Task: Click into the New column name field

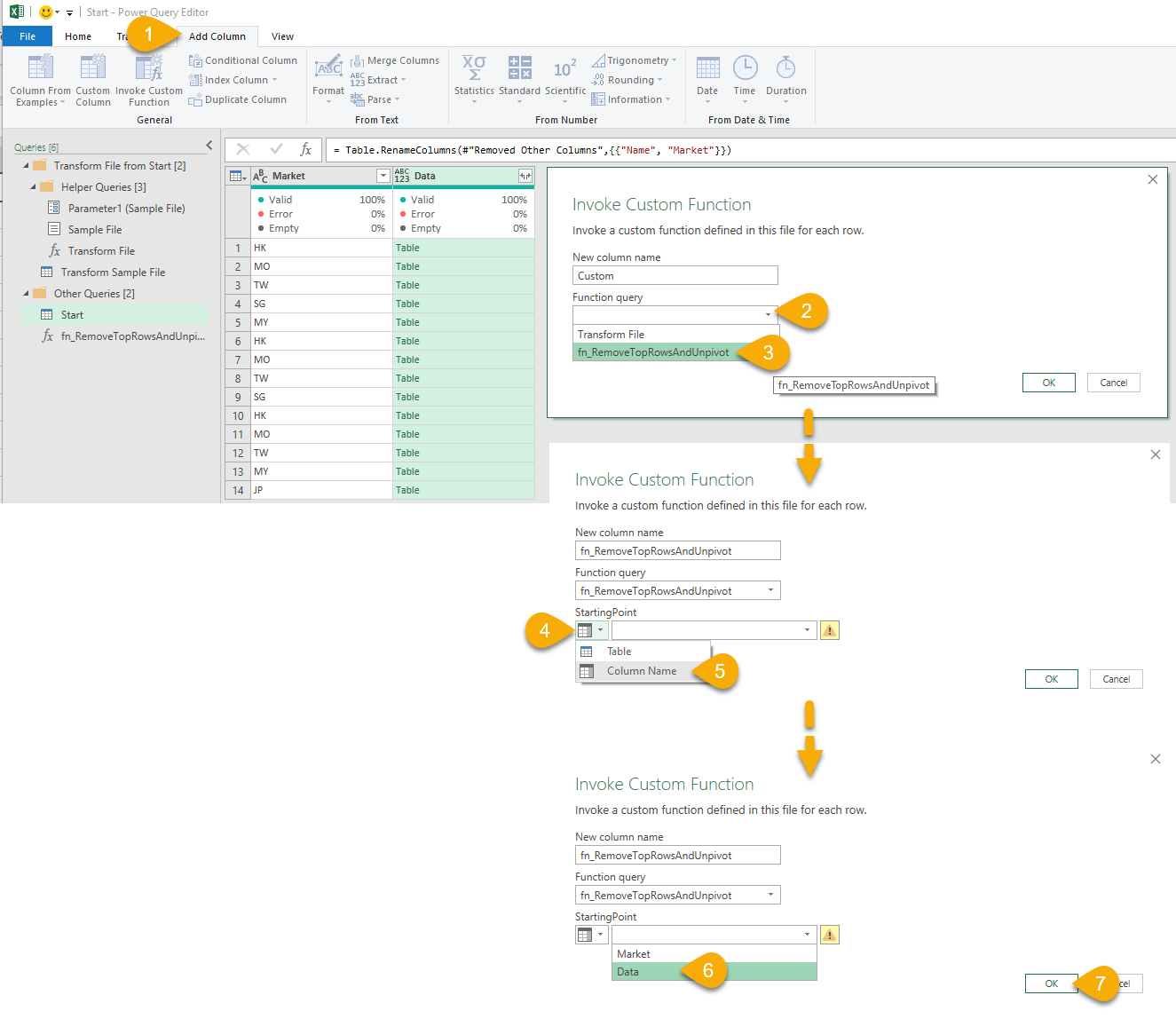Action: (x=675, y=276)
